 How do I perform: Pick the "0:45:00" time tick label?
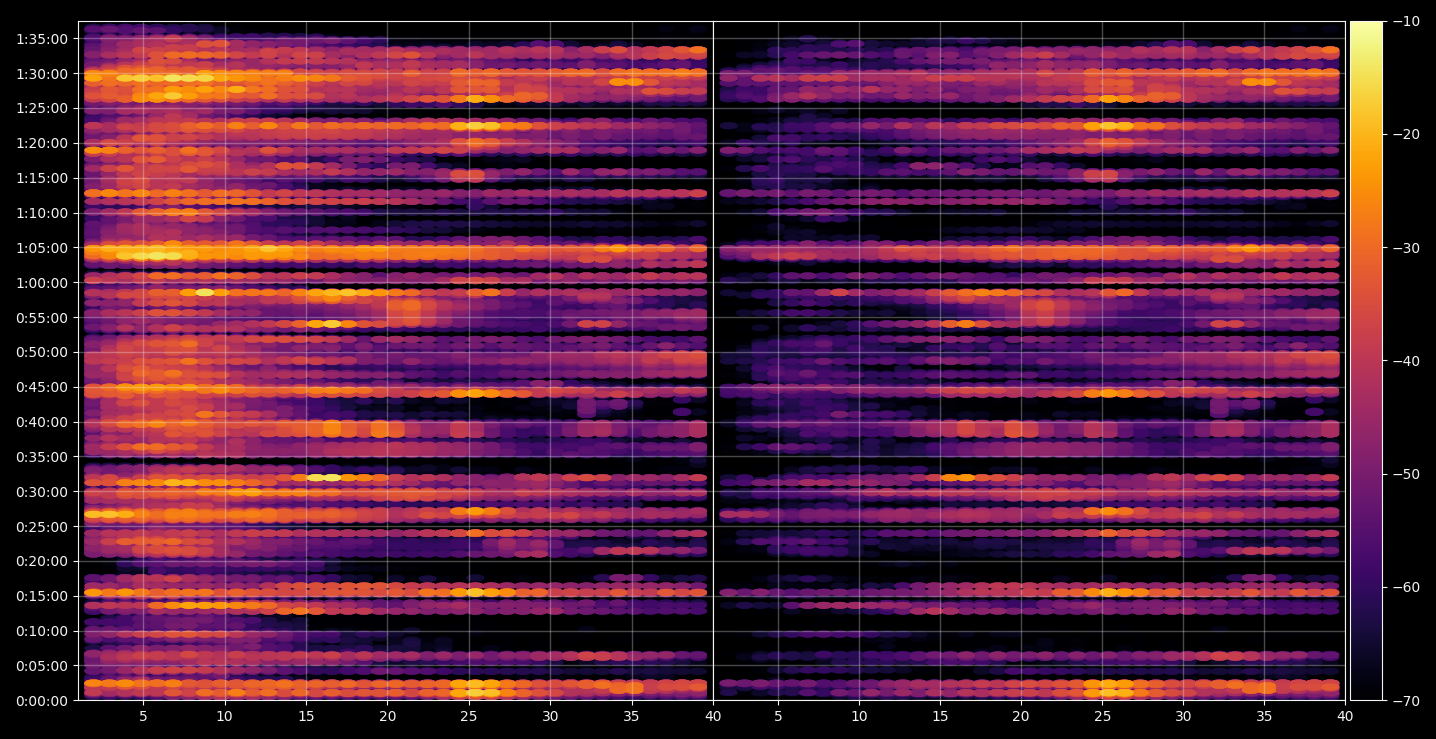coord(43,387)
